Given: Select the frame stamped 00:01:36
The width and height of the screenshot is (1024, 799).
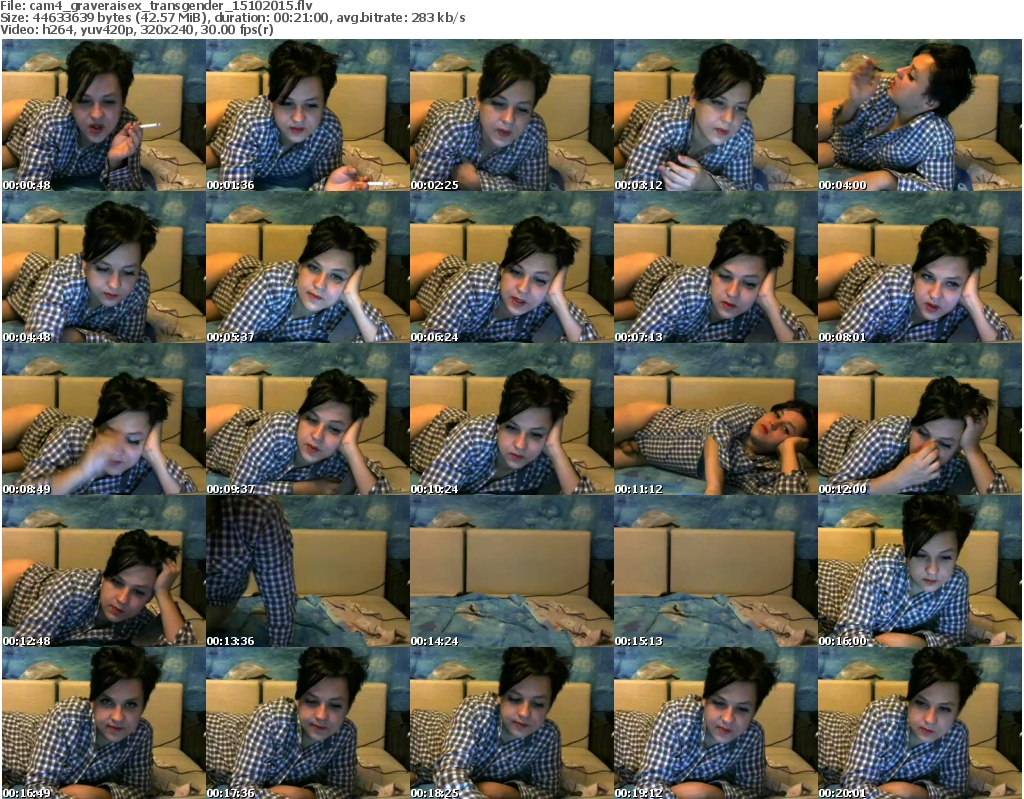Looking at the screenshot, I should click(x=308, y=115).
